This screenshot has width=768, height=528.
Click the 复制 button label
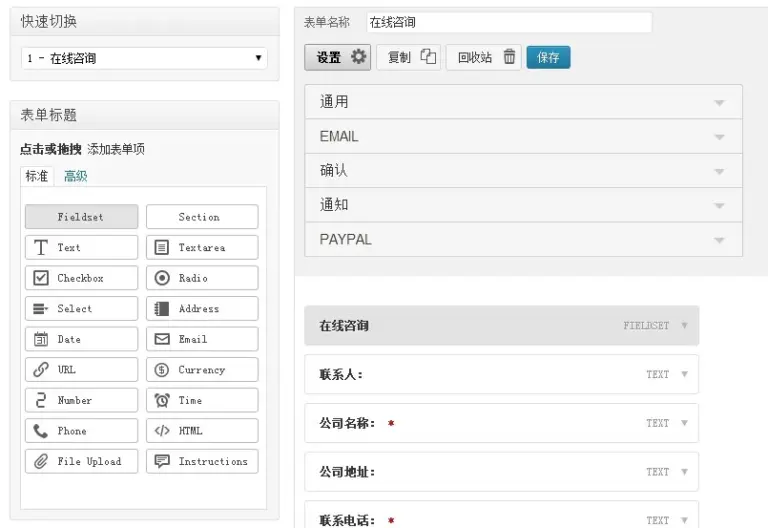click(399, 57)
